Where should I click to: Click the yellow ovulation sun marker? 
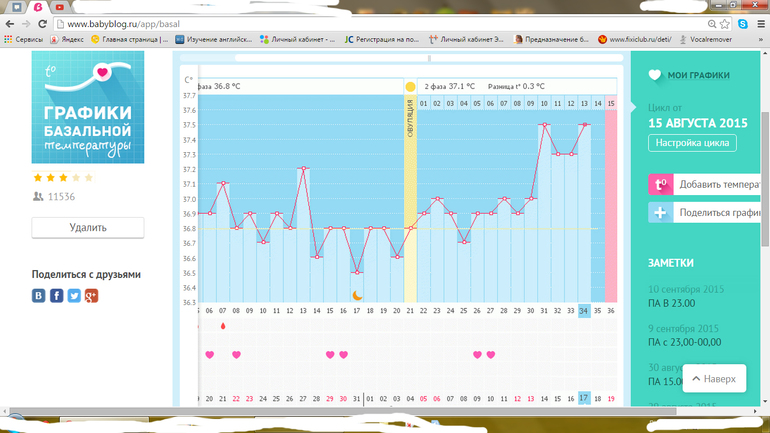[x=410, y=87]
